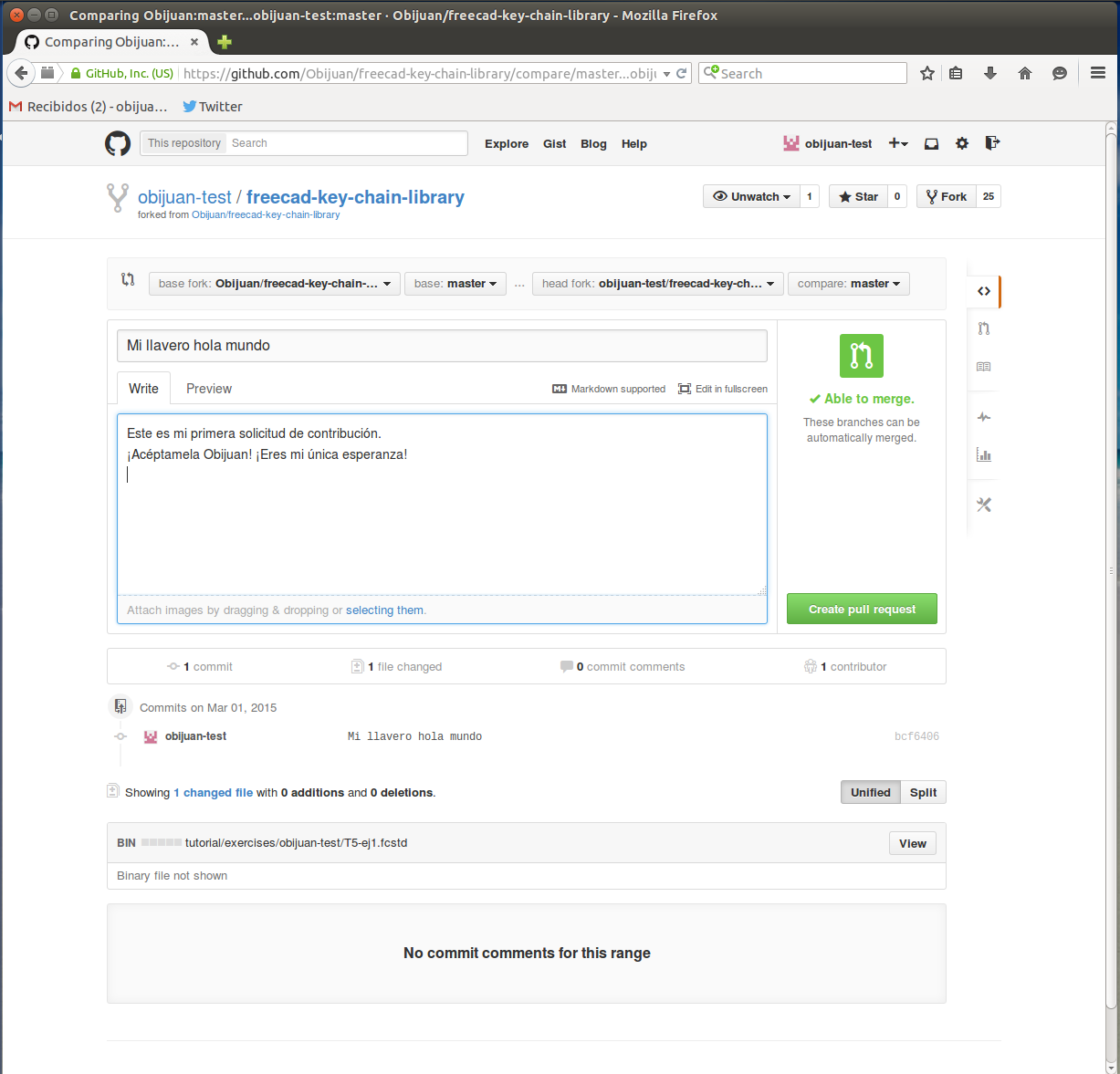Open Explore in the top navigation
This screenshot has height=1074, width=1120.
[507, 144]
